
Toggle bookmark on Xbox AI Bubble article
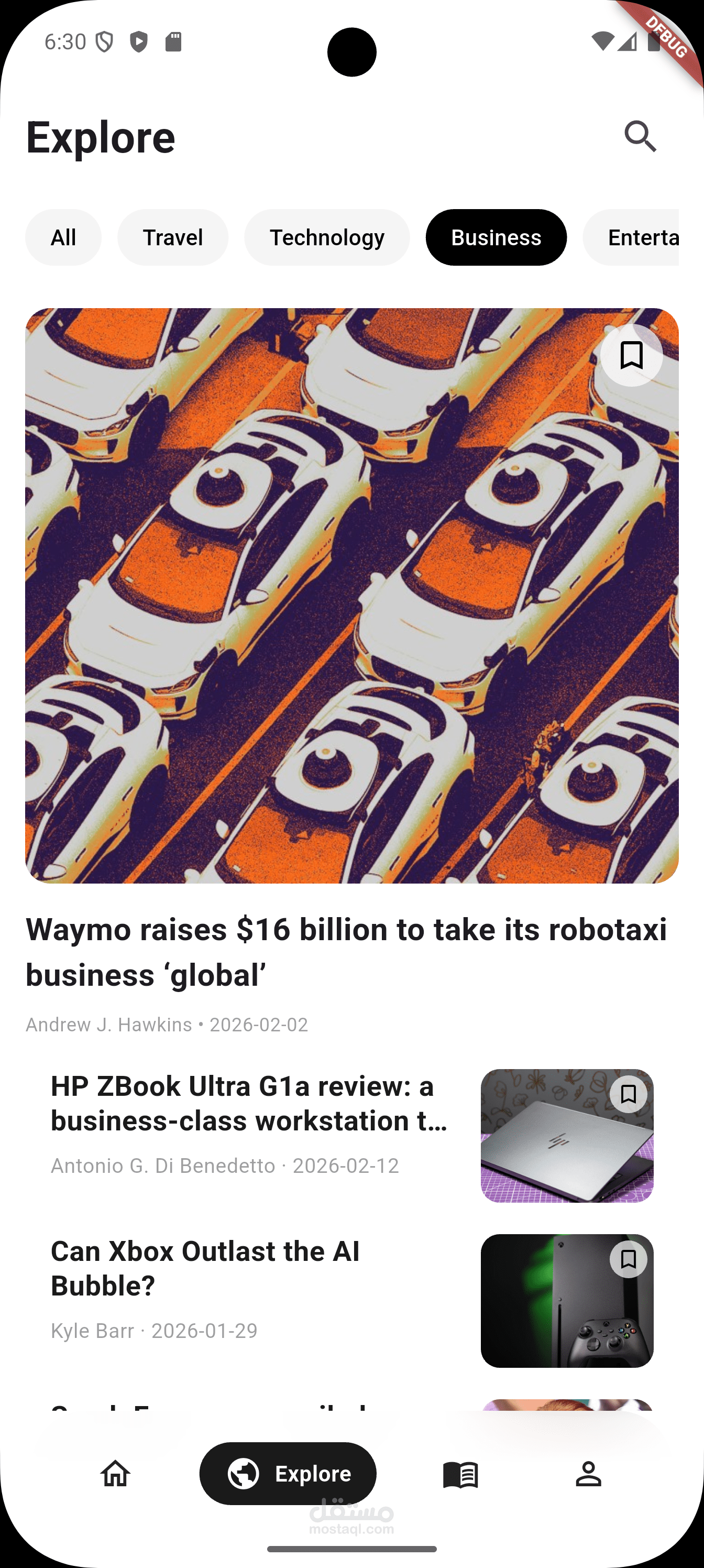pyautogui.click(x=629, y=1259)
